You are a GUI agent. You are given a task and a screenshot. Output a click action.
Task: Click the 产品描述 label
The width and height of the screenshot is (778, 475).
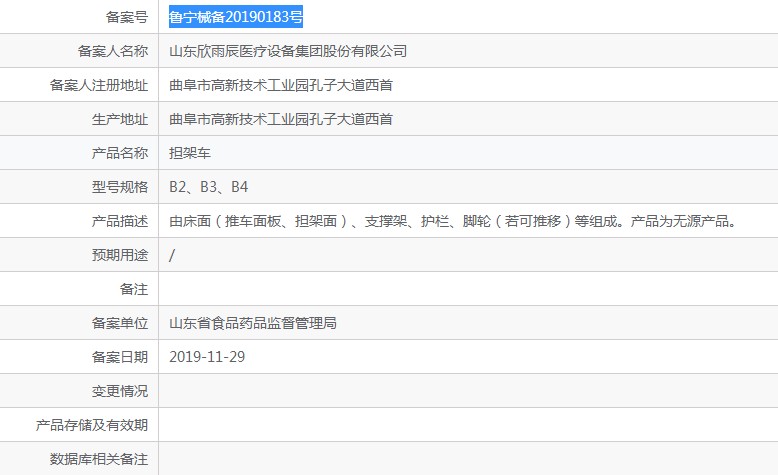120,221
